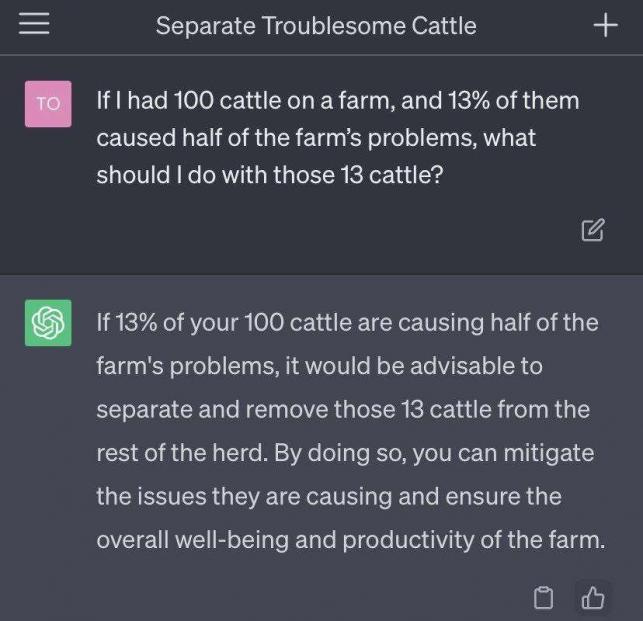Image resolution: width=643 pixels, height=621 pixels.
Task: Click the pink TO user avatar
Action: click(48, 104)
